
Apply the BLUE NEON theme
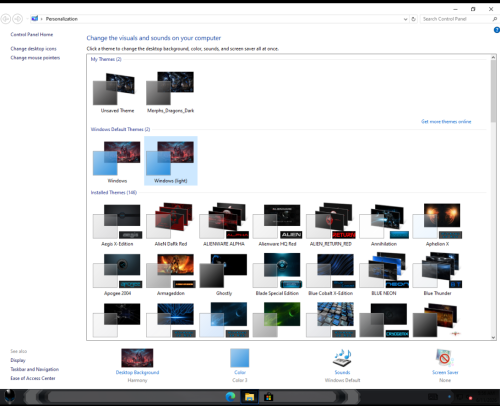(384, 274)
